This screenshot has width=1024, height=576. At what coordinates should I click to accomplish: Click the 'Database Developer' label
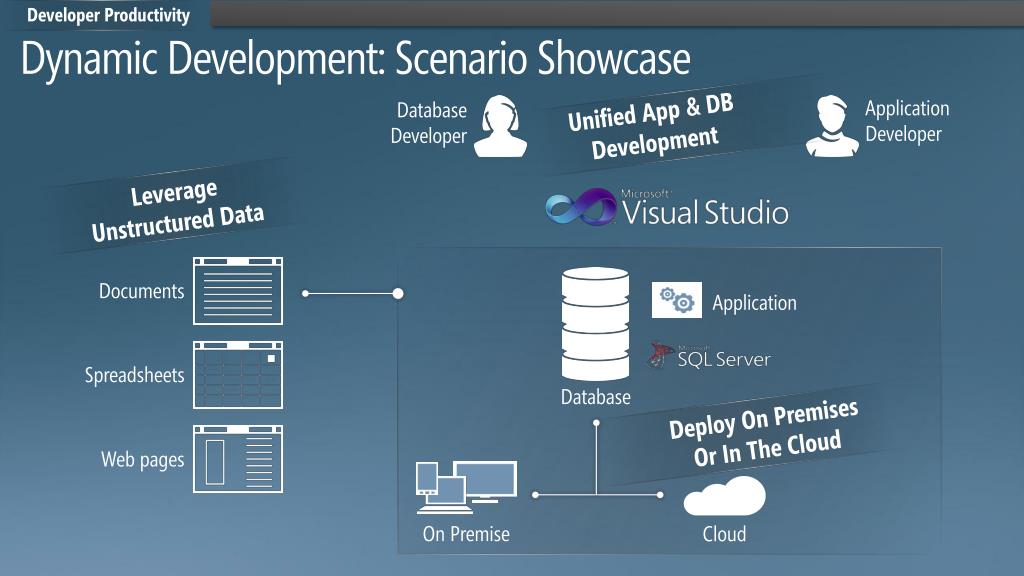coord(428,123)
